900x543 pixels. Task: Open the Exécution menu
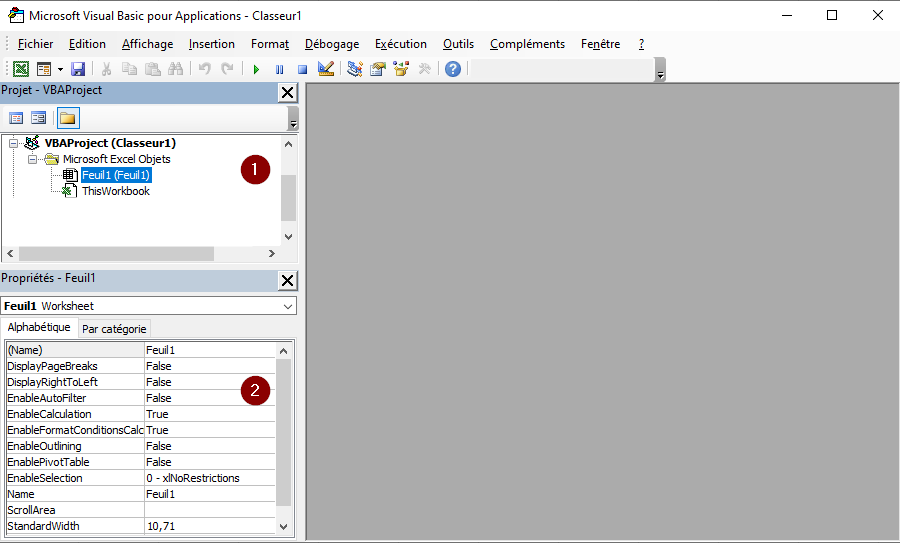tap(401, 44)
